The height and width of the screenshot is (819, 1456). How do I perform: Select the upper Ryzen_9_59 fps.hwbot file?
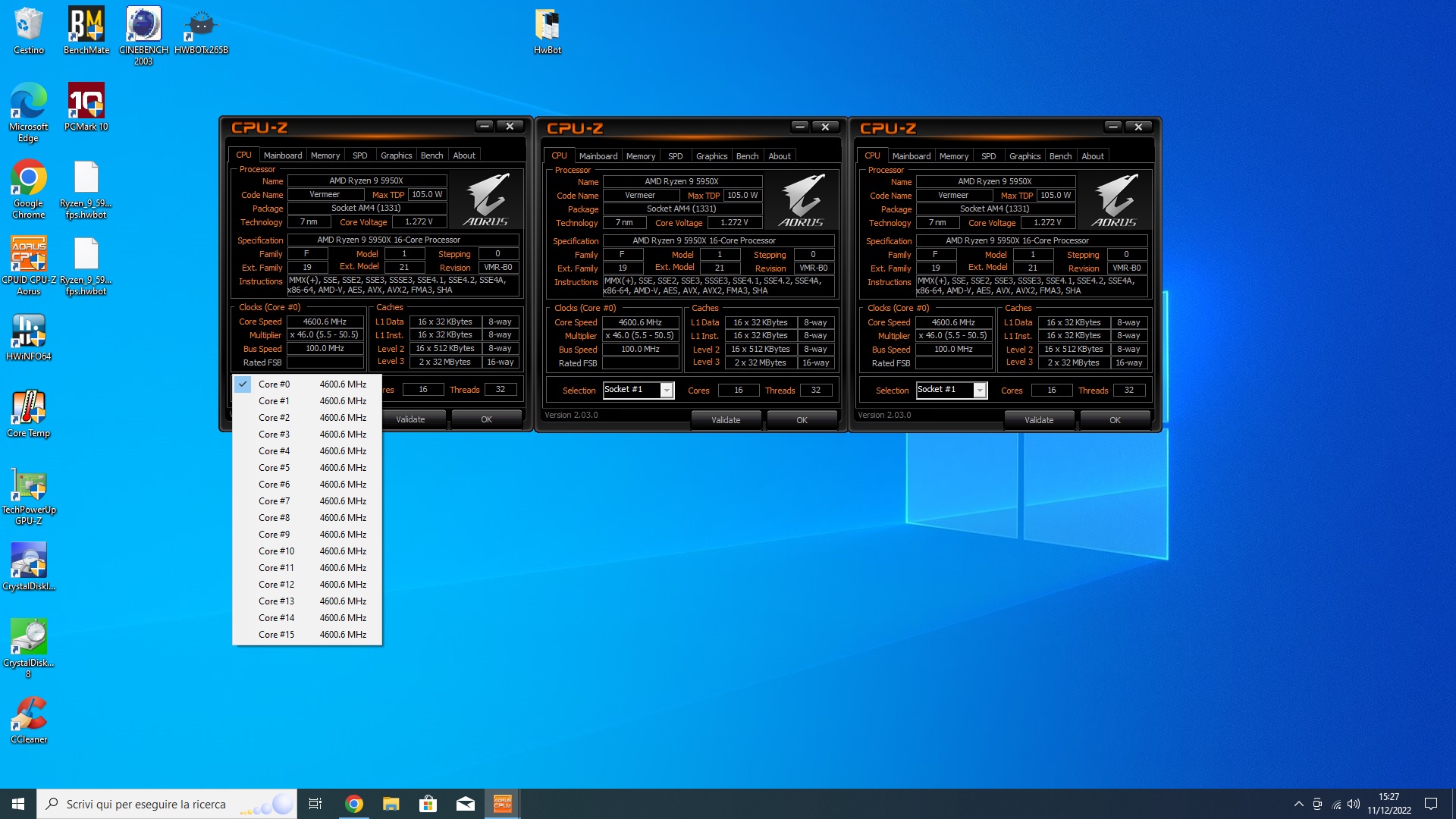86,190
